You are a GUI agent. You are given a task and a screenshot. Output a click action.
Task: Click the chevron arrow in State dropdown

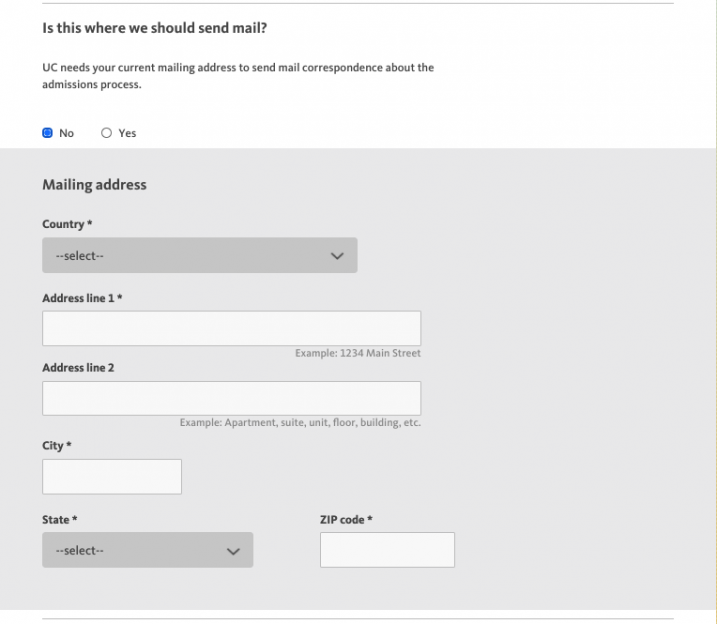[233, 551]
